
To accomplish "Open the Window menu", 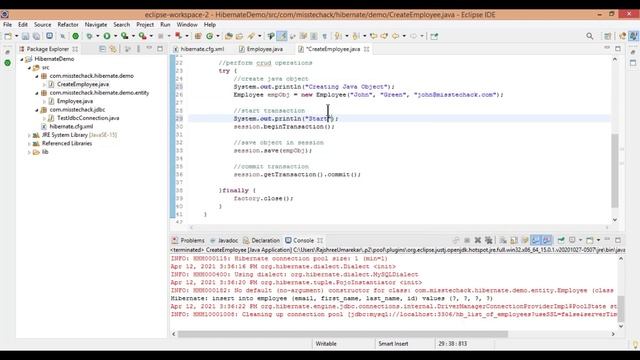I will [187, 24].
